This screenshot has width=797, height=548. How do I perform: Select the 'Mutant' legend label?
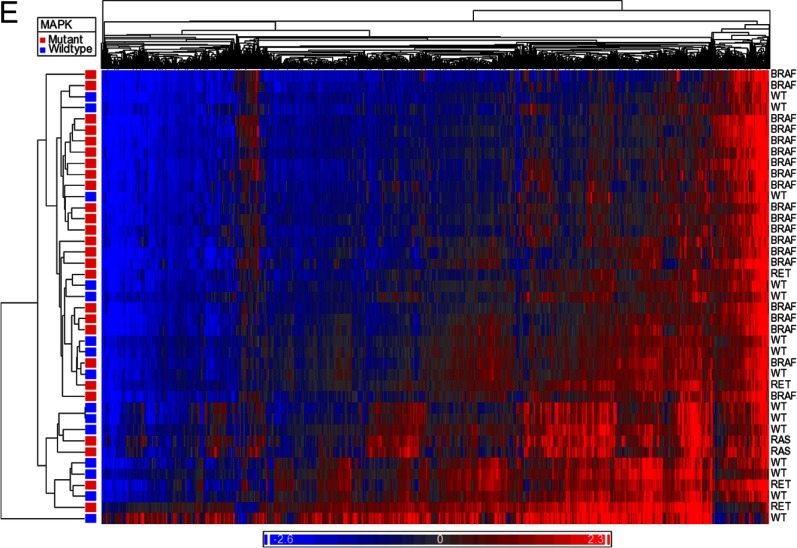point(66,39)
